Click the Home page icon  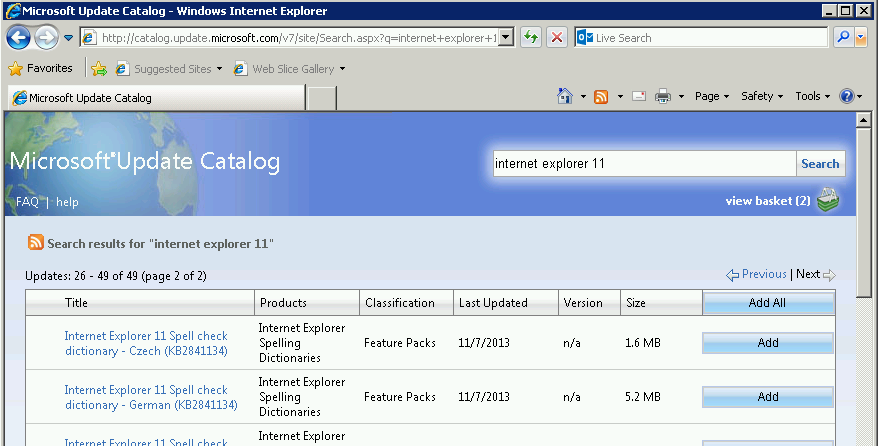565,96
